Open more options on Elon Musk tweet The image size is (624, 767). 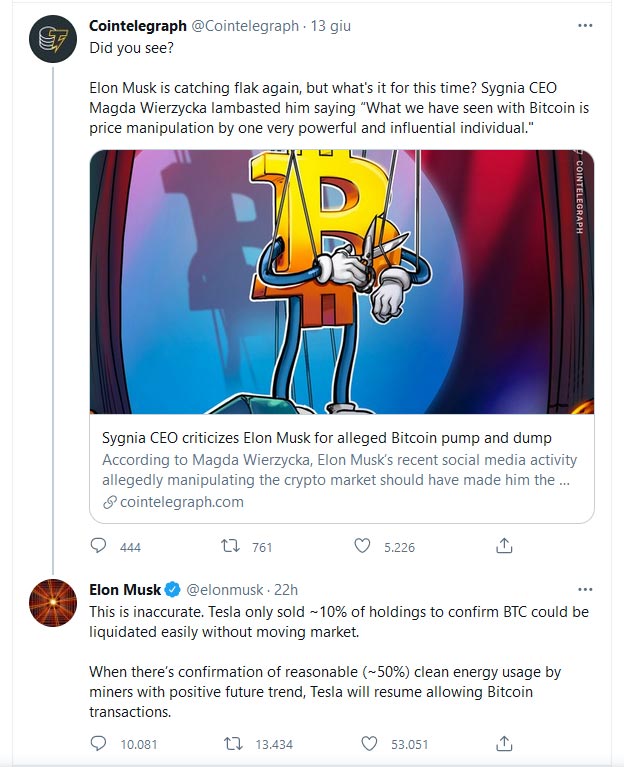[586, 589]
